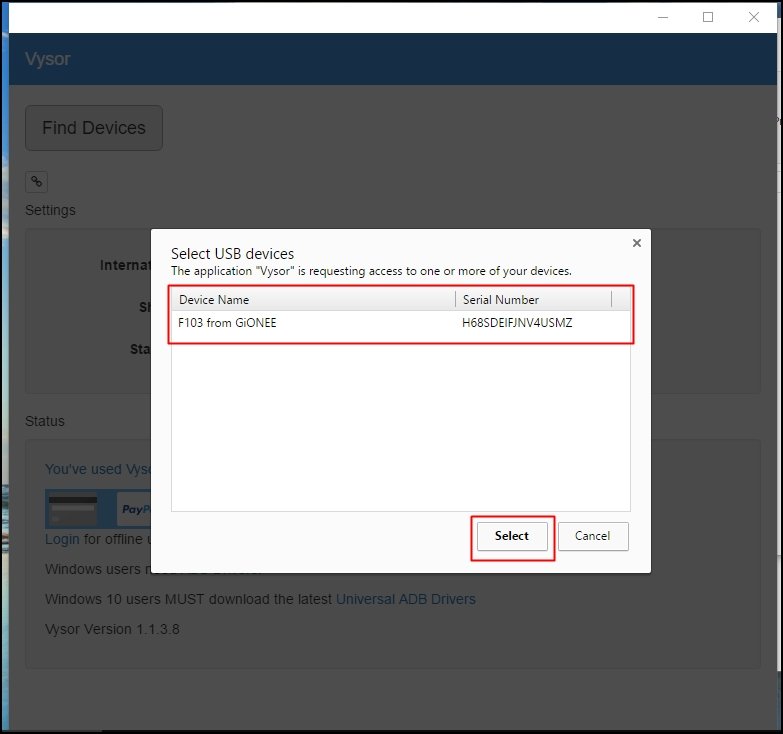This screenshot has height=734, width=783.
Task: Close the Vysor window
Action: point(754,17)
